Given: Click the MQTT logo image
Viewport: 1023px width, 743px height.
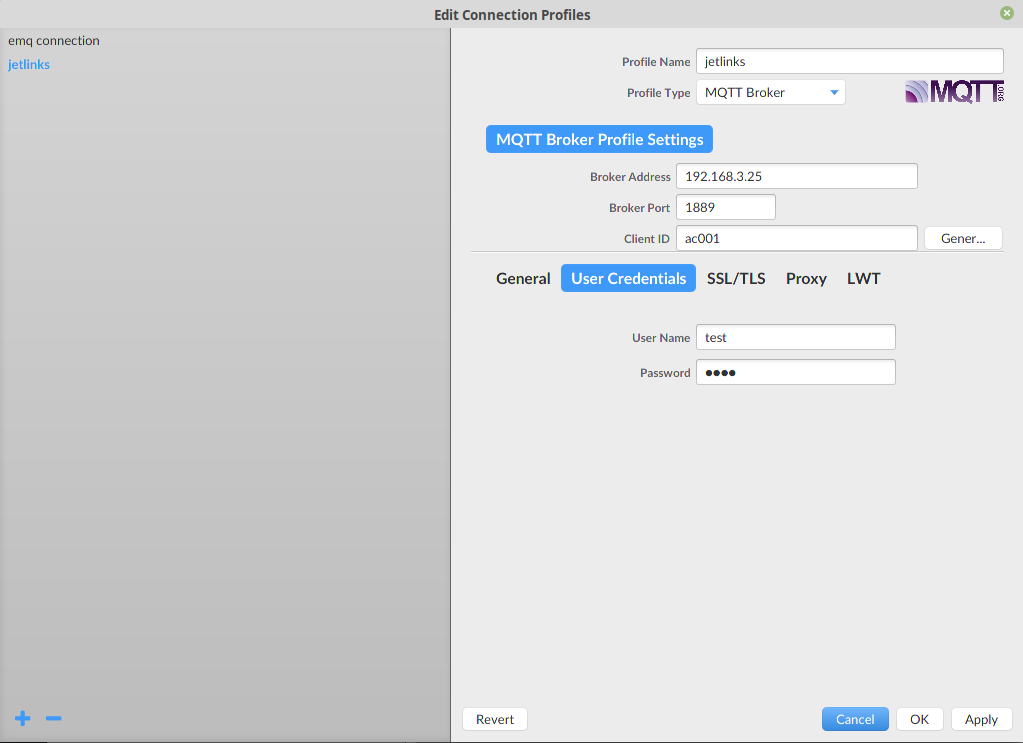Looking at the screenshot, I should pos(954,92).
